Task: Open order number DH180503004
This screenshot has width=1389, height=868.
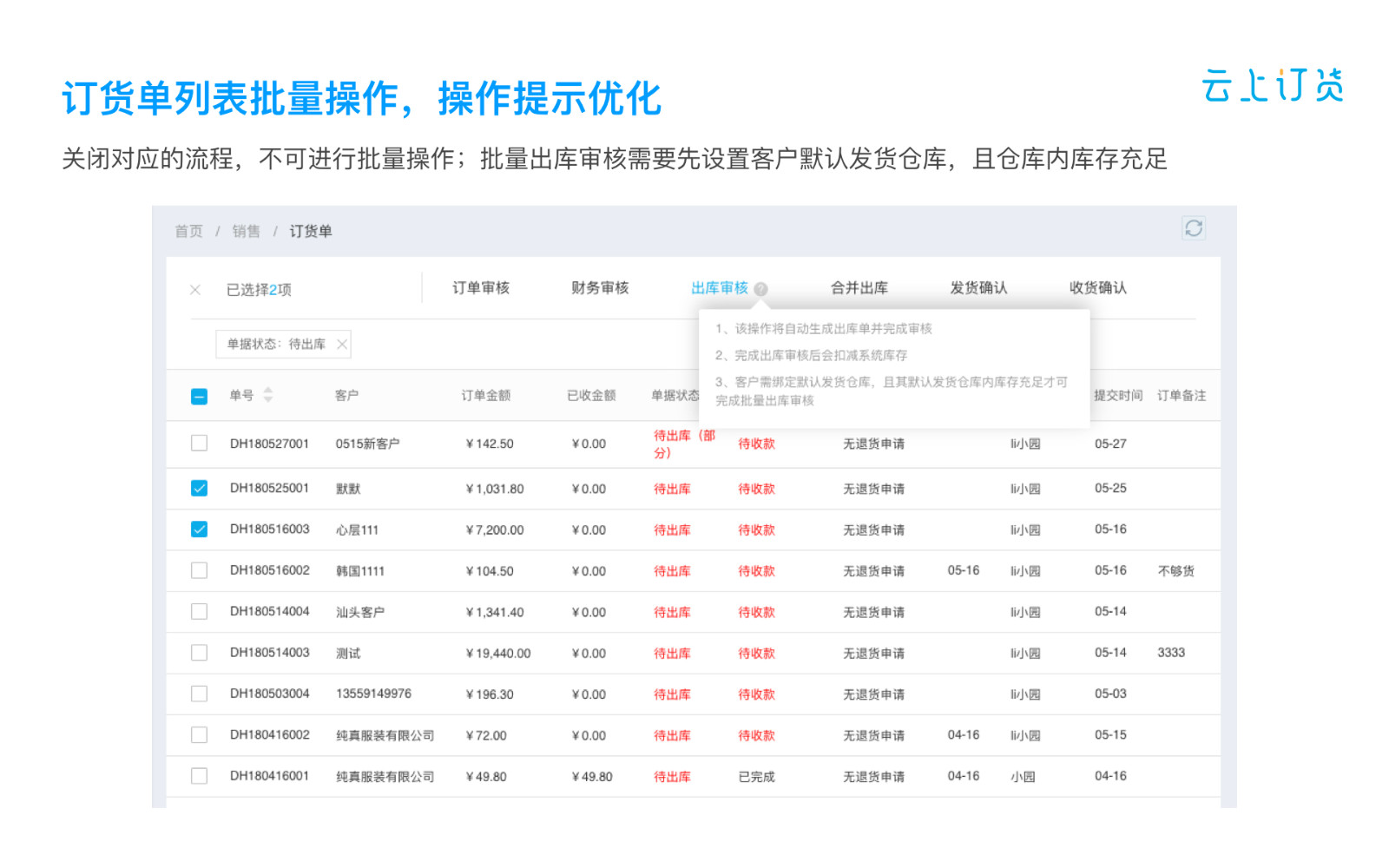Action: 269,694
